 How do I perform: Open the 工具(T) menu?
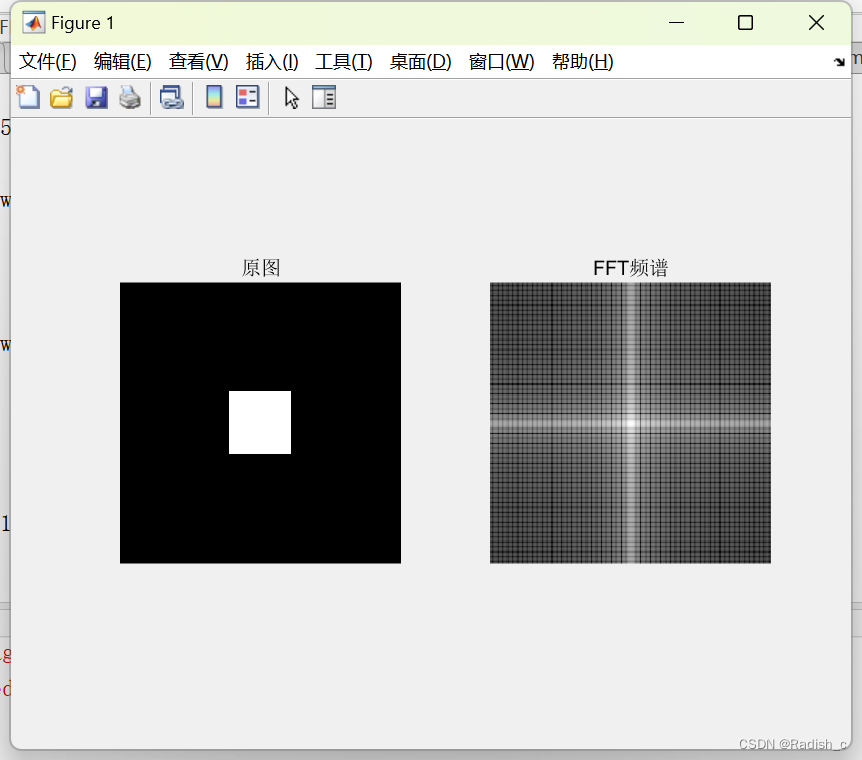click(x=344, y=62)
